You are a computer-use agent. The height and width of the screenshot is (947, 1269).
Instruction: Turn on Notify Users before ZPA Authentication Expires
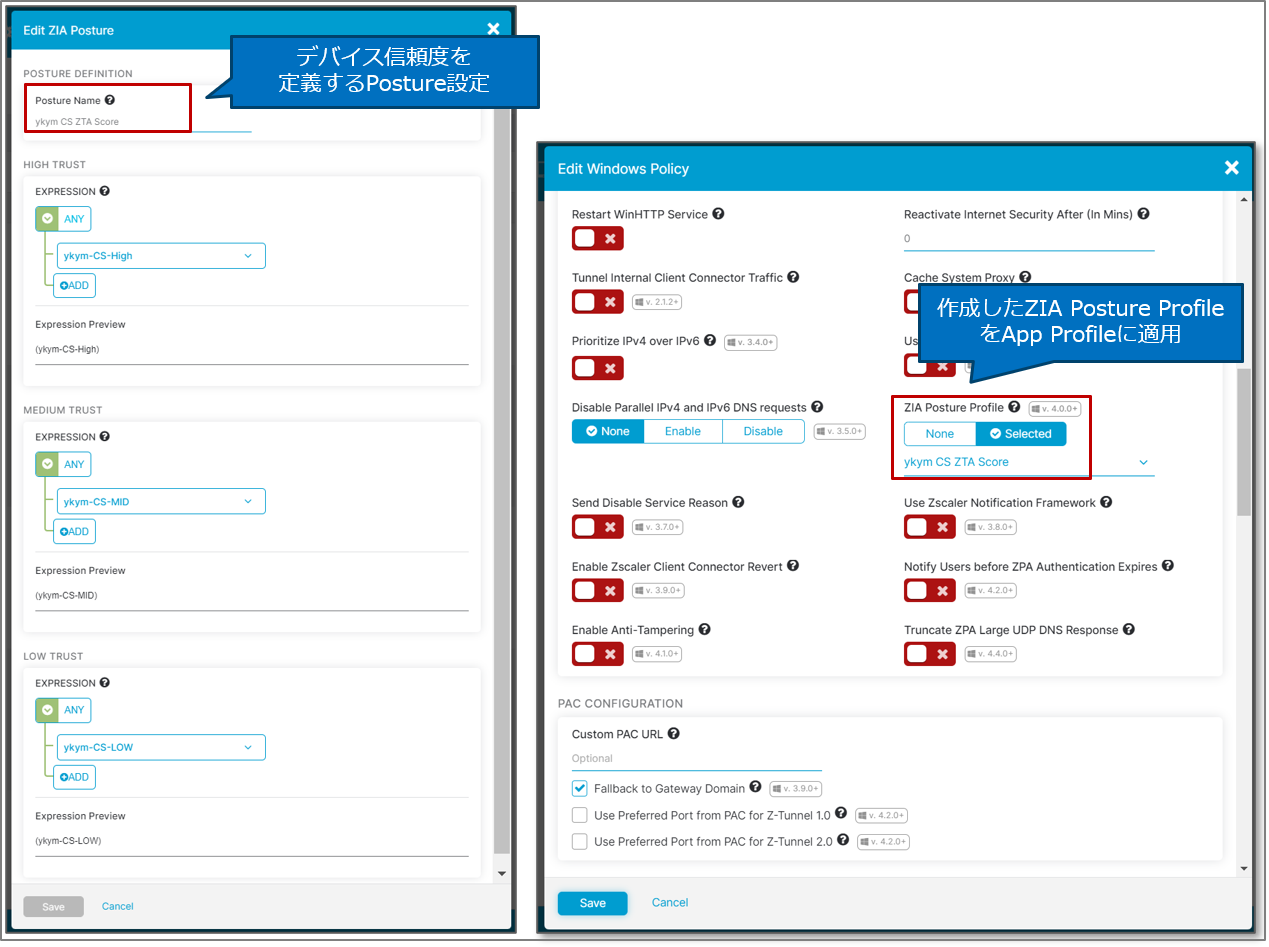click(930, 590)
